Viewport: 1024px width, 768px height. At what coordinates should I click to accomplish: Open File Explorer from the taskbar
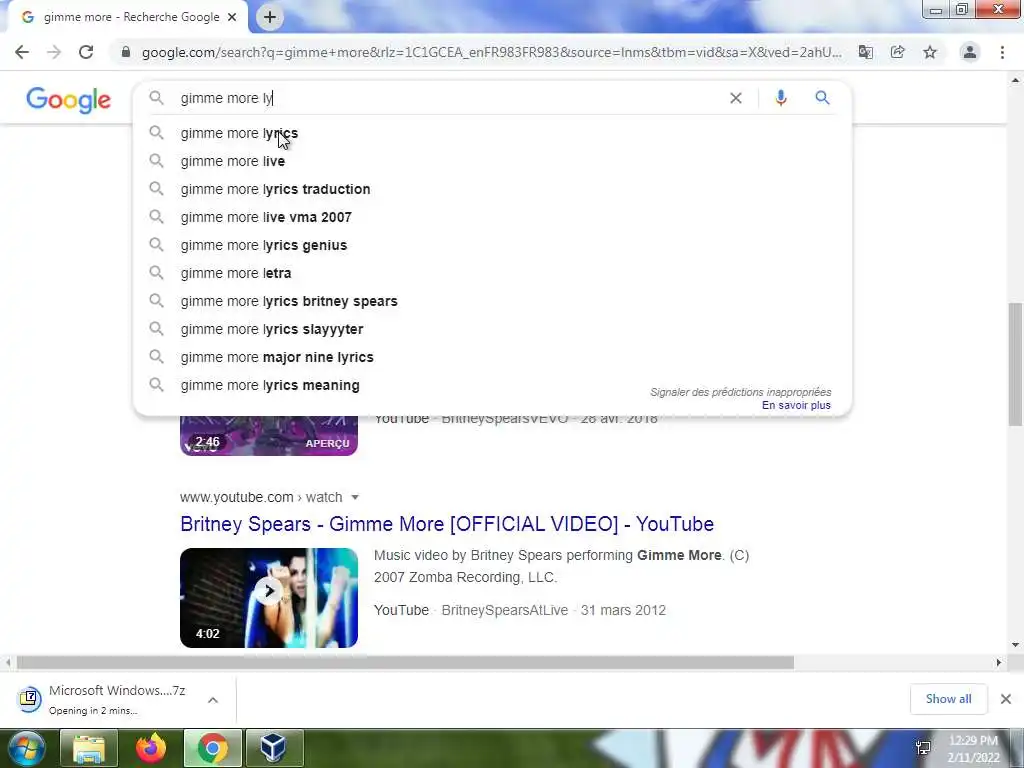(x=89, y=748)
